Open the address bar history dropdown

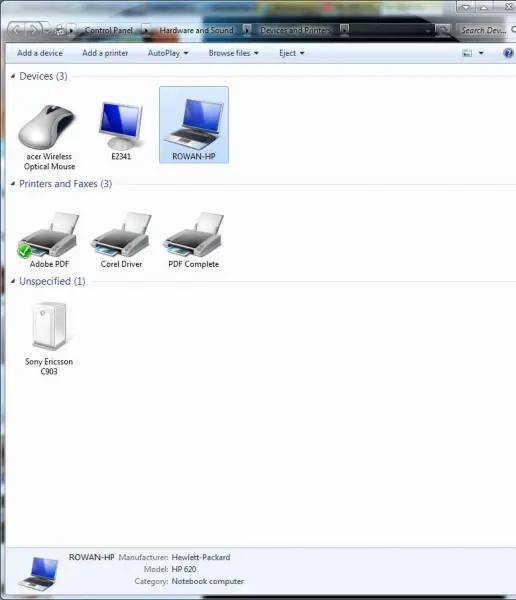click(428, 31)
